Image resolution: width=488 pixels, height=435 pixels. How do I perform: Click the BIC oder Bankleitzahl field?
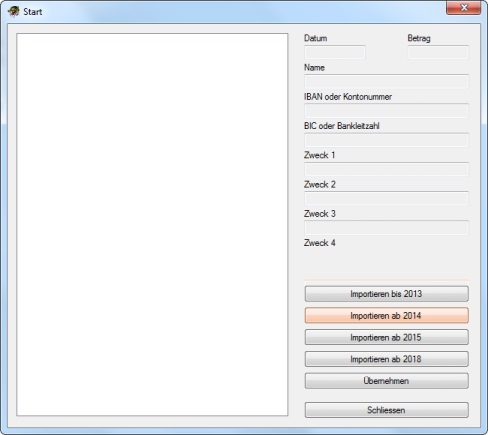tap(386, 140)
